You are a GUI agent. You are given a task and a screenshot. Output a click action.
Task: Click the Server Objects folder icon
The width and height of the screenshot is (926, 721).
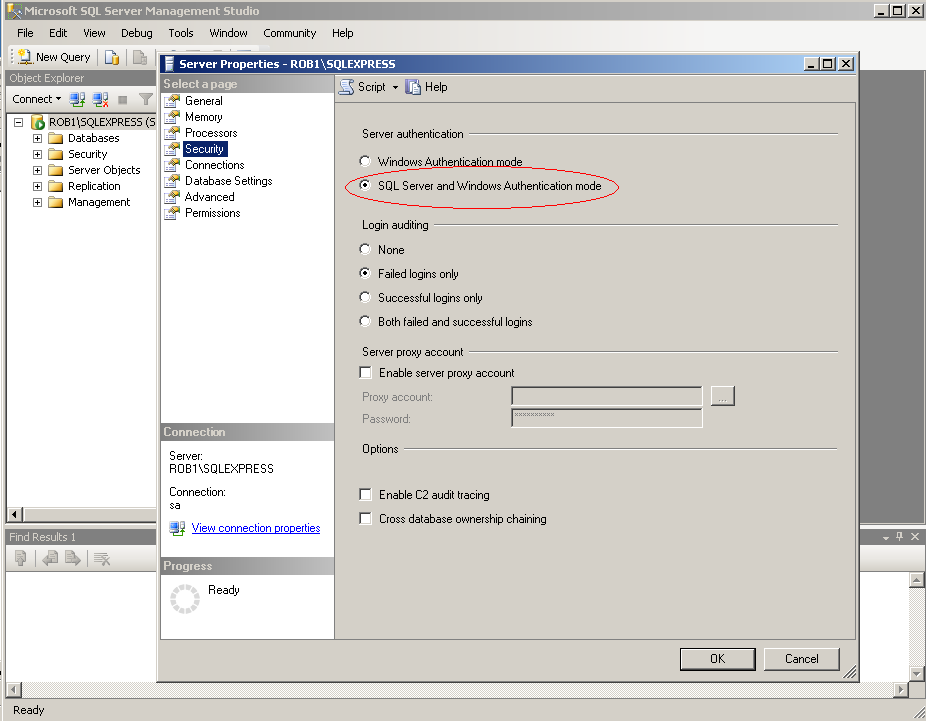point(56,170)
